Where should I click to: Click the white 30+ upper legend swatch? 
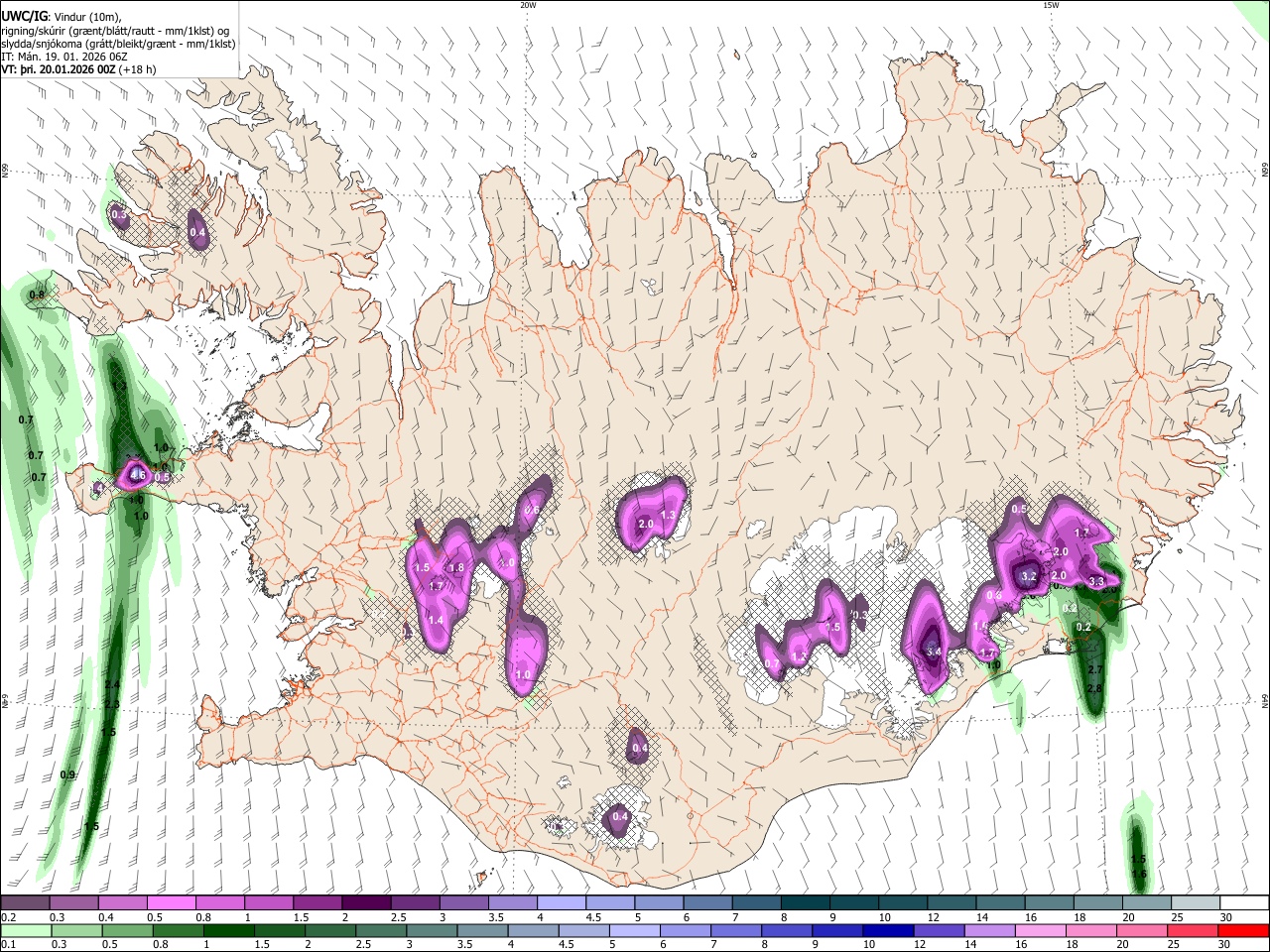[x=1245, y=902]
